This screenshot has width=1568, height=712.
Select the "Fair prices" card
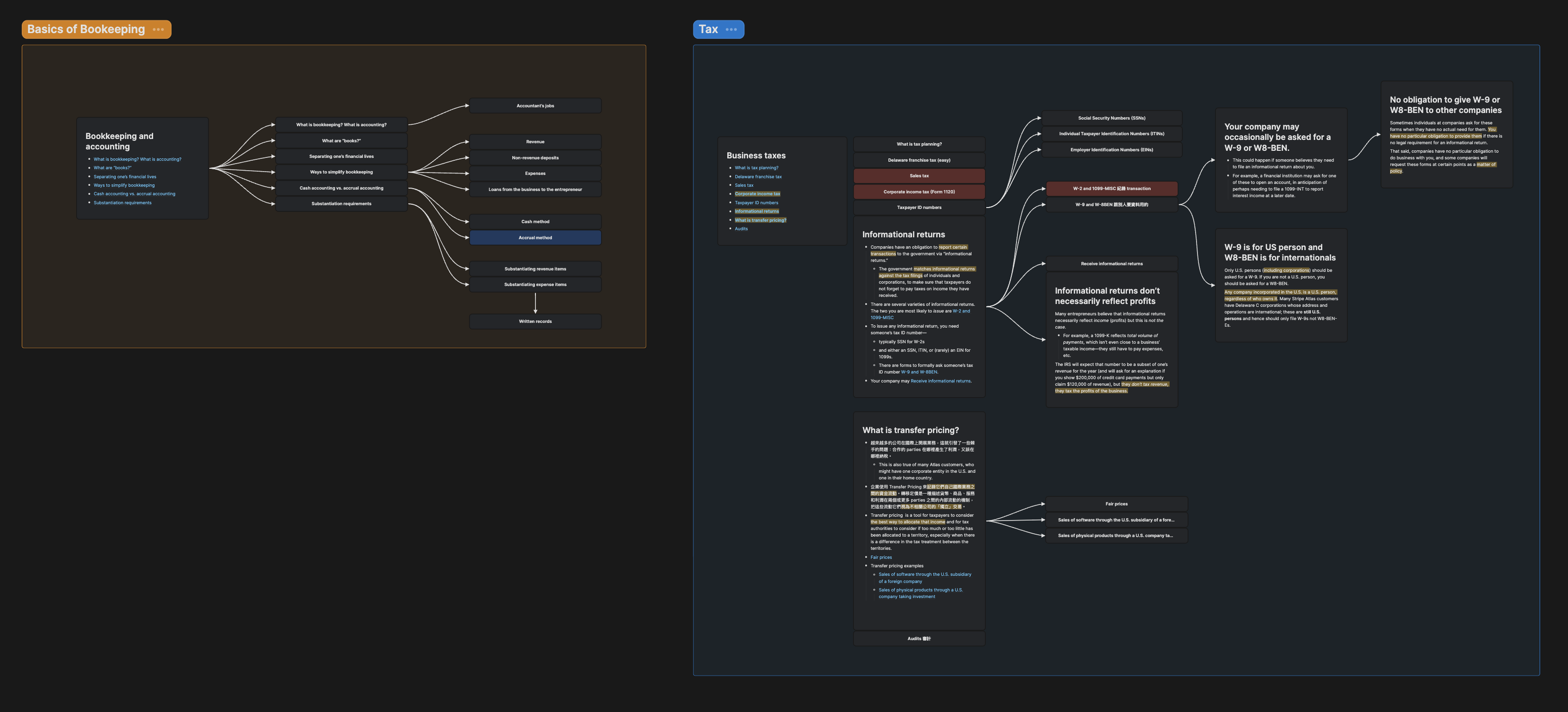[x=1116, y=504]
